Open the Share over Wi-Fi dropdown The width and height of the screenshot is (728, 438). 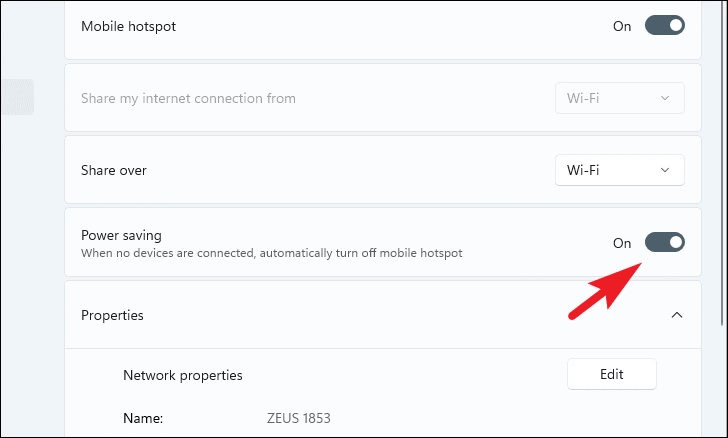click(619, 170)
